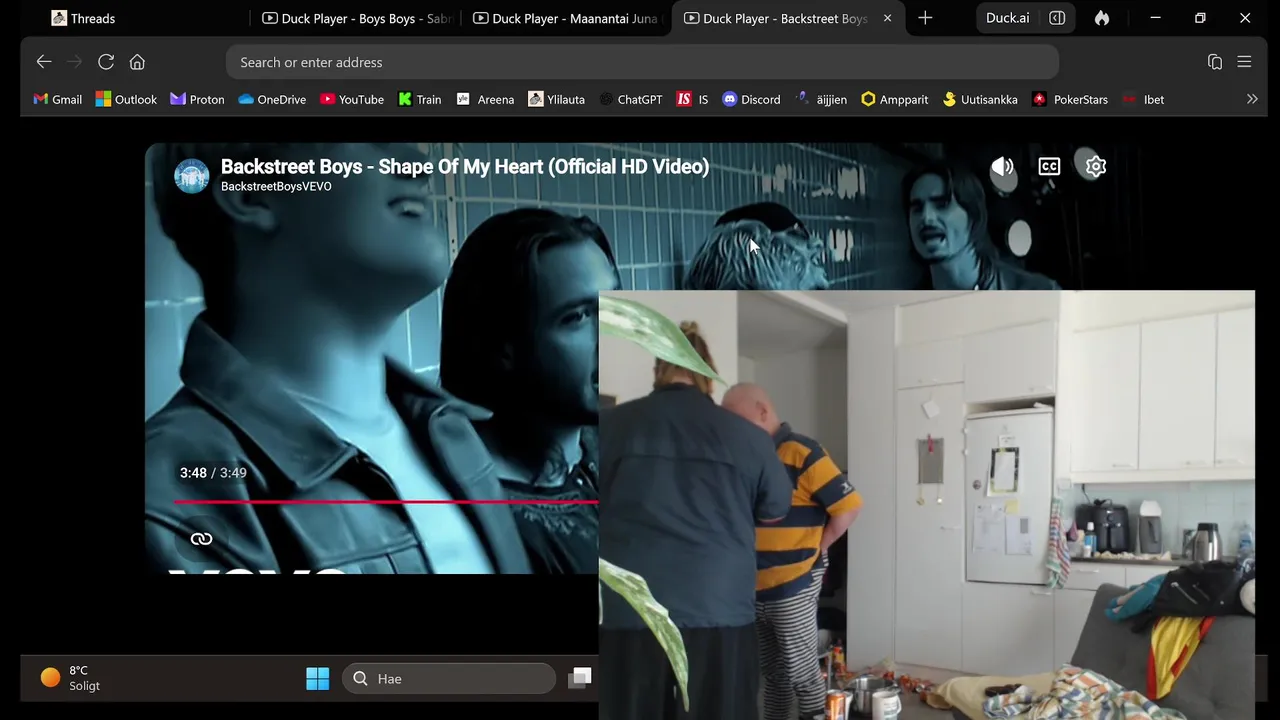
Task: Open the äijjien bookmark
Action: point(821,99)
